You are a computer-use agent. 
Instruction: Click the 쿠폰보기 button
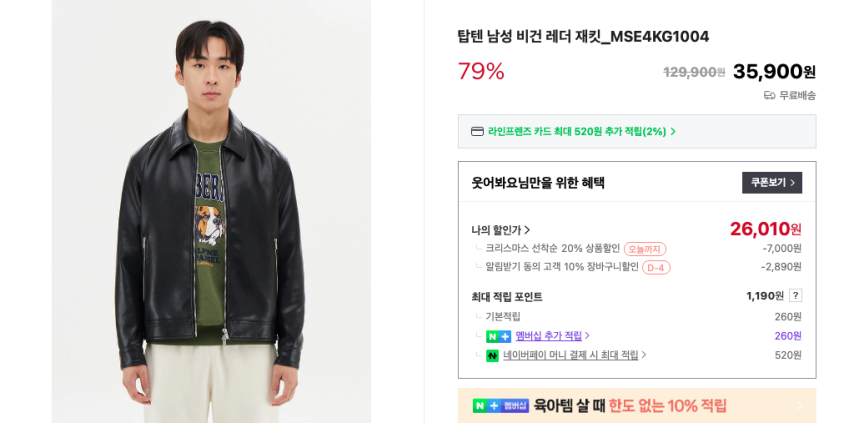[771, 183]
